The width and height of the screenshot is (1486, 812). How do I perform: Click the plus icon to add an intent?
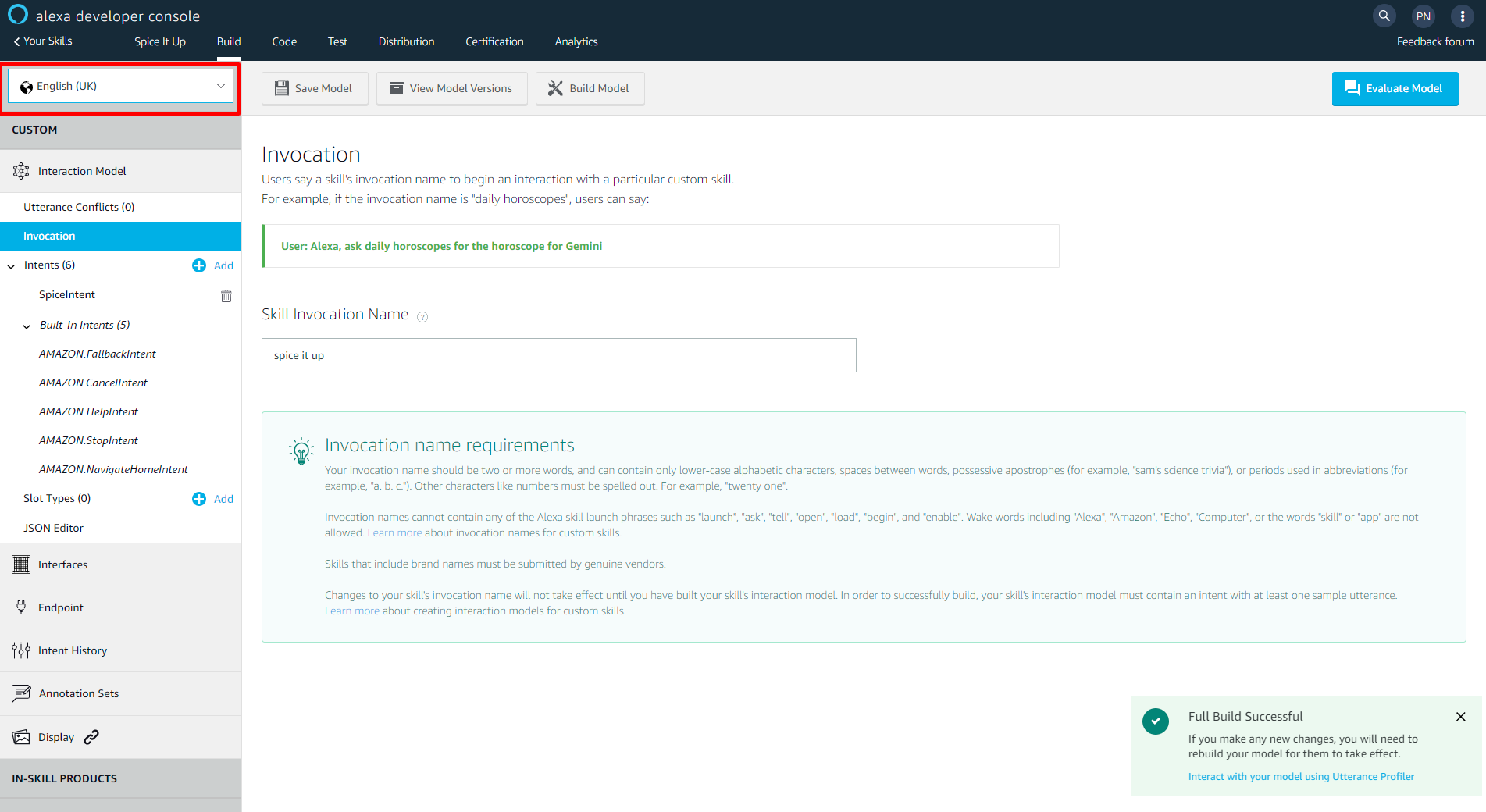(199, 265)
